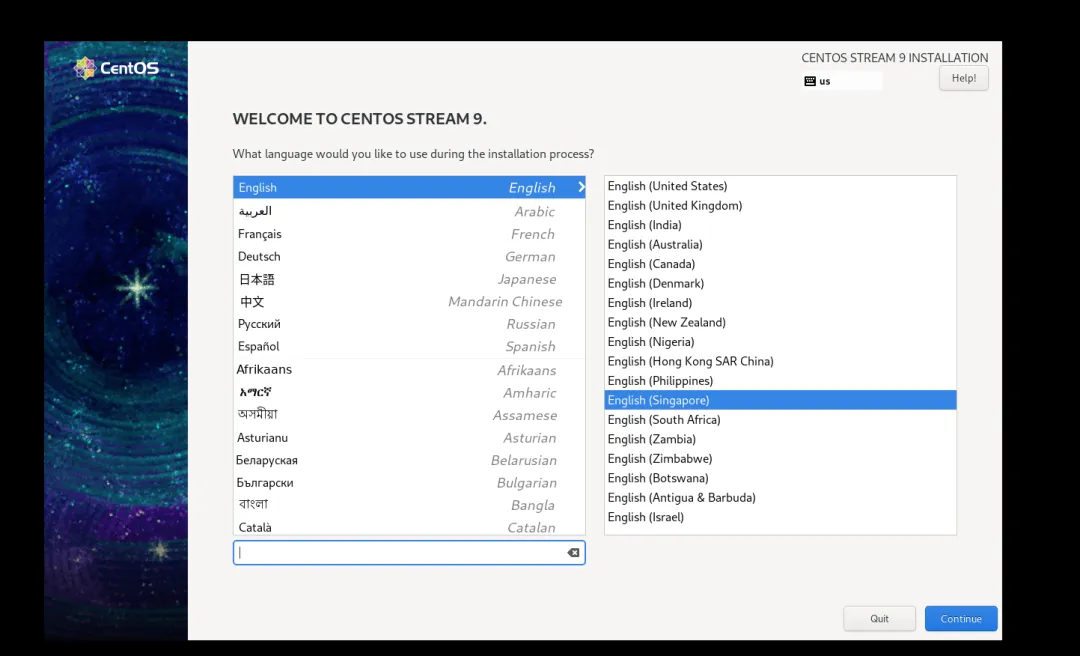Choose English (Ireland) locale
The image size is (1080, 656).
pos(780,303)
